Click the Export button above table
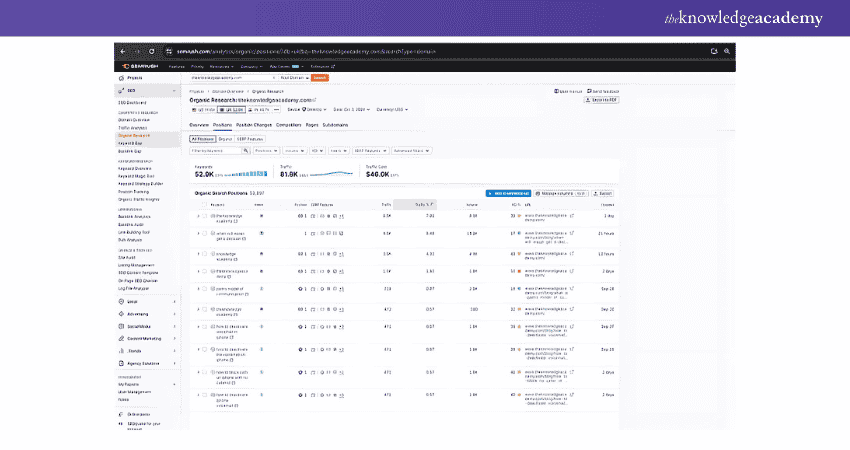 [605, 192]
